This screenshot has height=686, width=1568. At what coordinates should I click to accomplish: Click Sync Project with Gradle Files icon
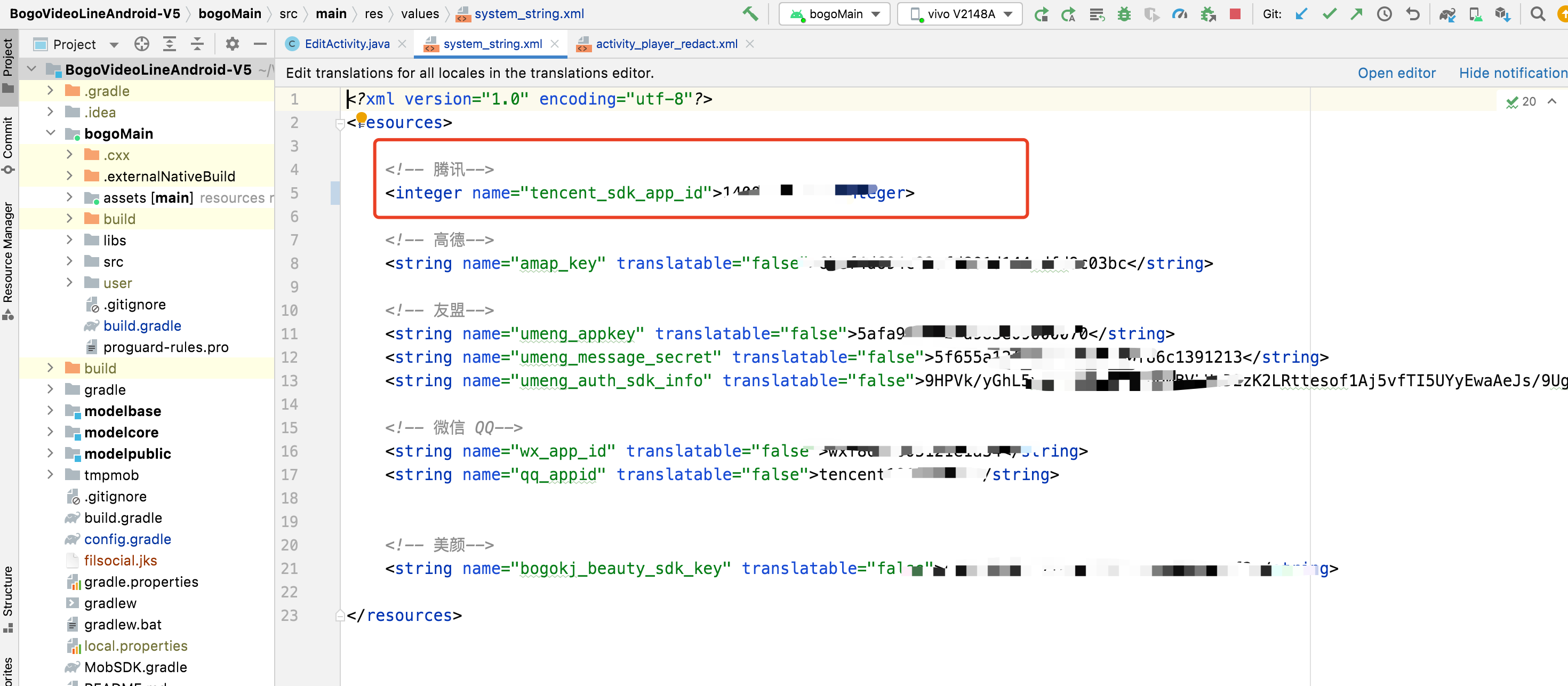coord(1447,13)
